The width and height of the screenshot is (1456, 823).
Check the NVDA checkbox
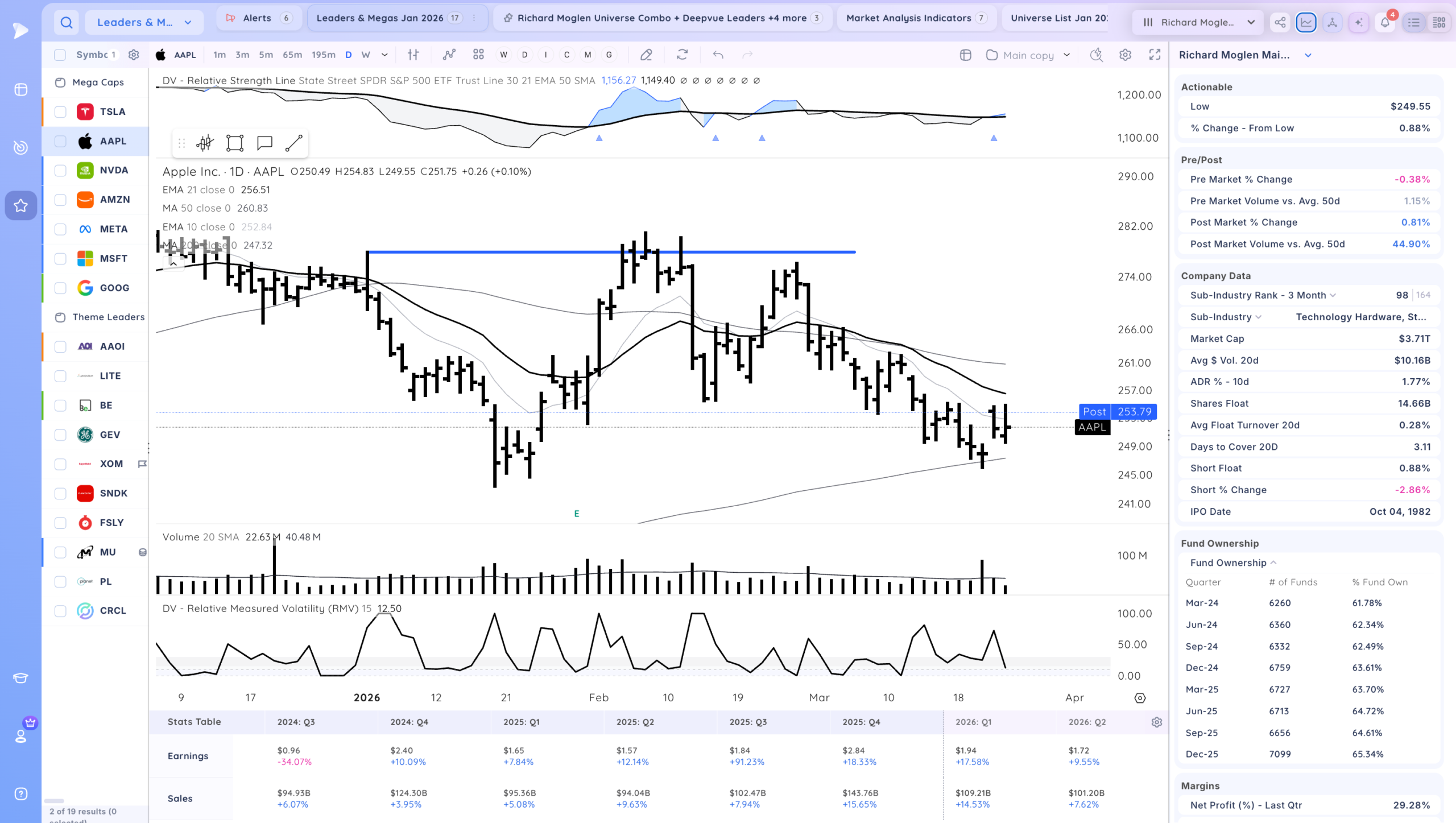click(60, 171)
